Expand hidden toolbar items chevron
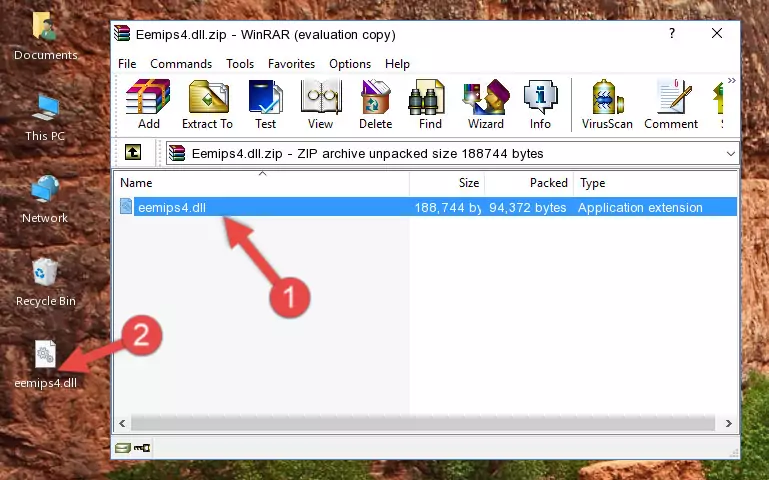769x480 pixels. [731, 80]
